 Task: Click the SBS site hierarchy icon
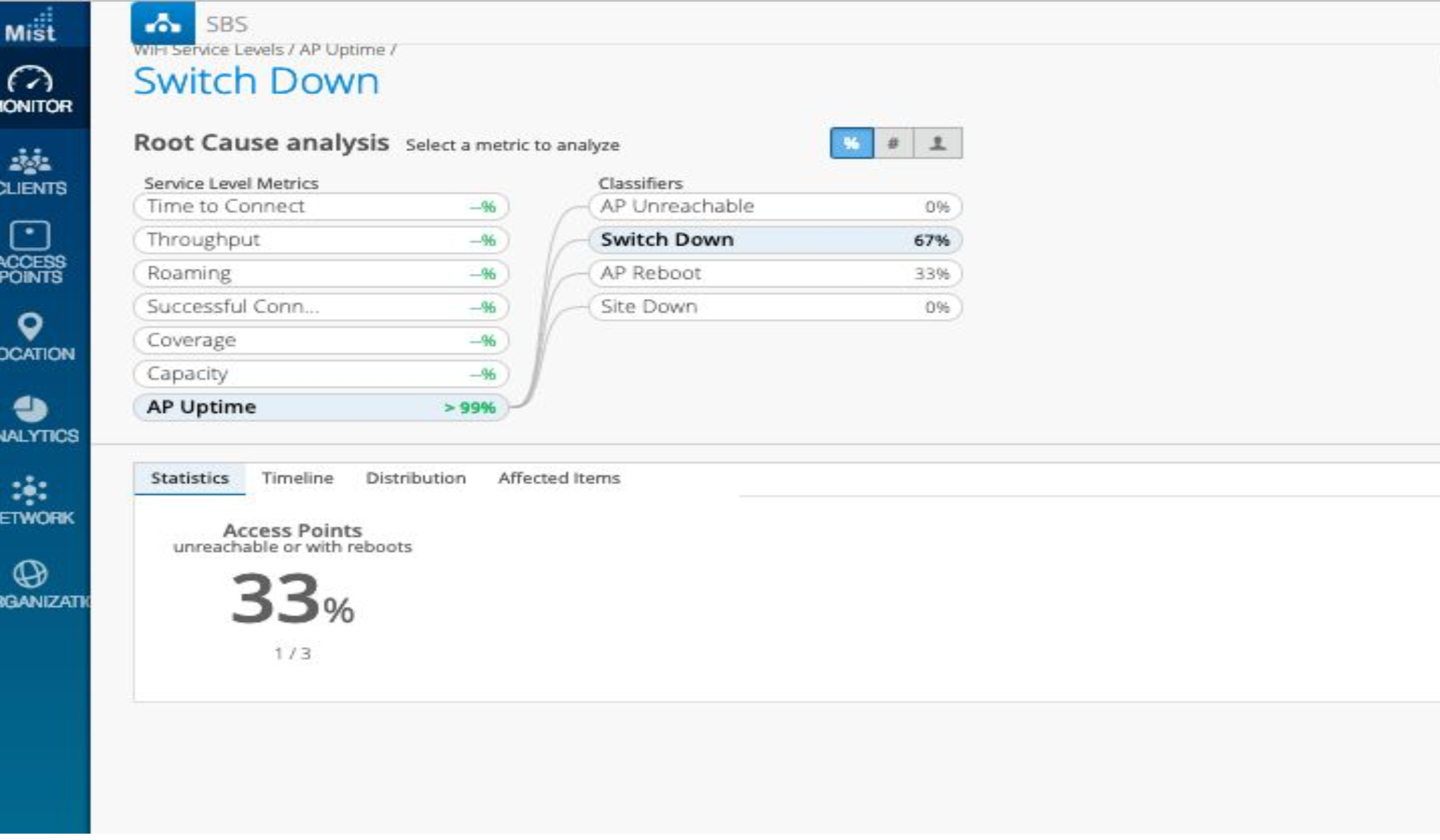tap(162, 23)
